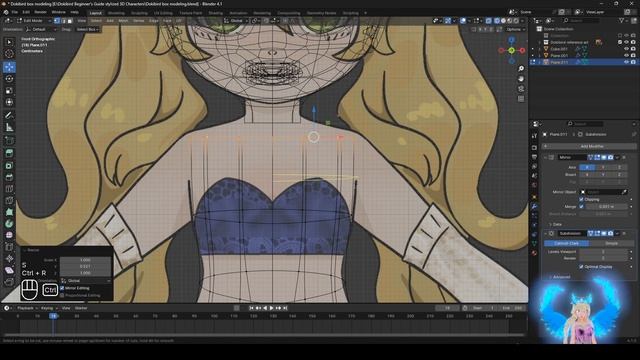This screenshot has height=360, width=640.
Task: Toggle Optimal Display checkbox
Action: (x=581, y=267)
